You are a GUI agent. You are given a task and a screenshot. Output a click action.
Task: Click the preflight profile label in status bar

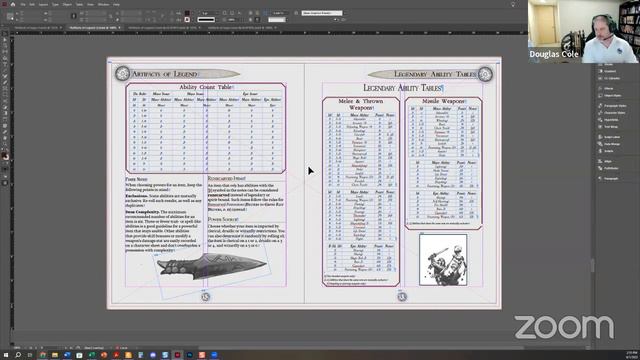point(94,348)
